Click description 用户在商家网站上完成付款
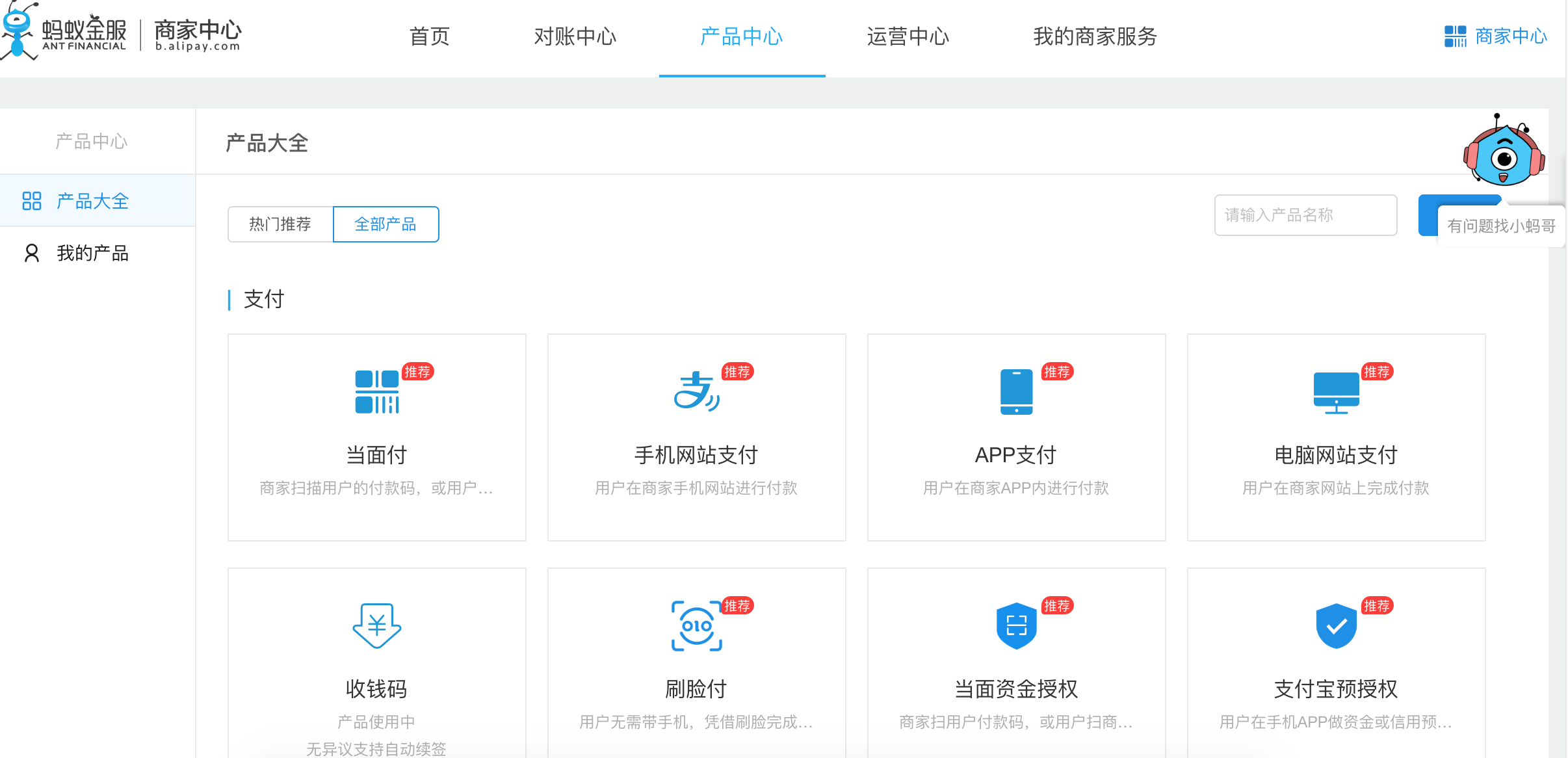This screenshot has width=1568, height=758. [x=1336, y=488]
